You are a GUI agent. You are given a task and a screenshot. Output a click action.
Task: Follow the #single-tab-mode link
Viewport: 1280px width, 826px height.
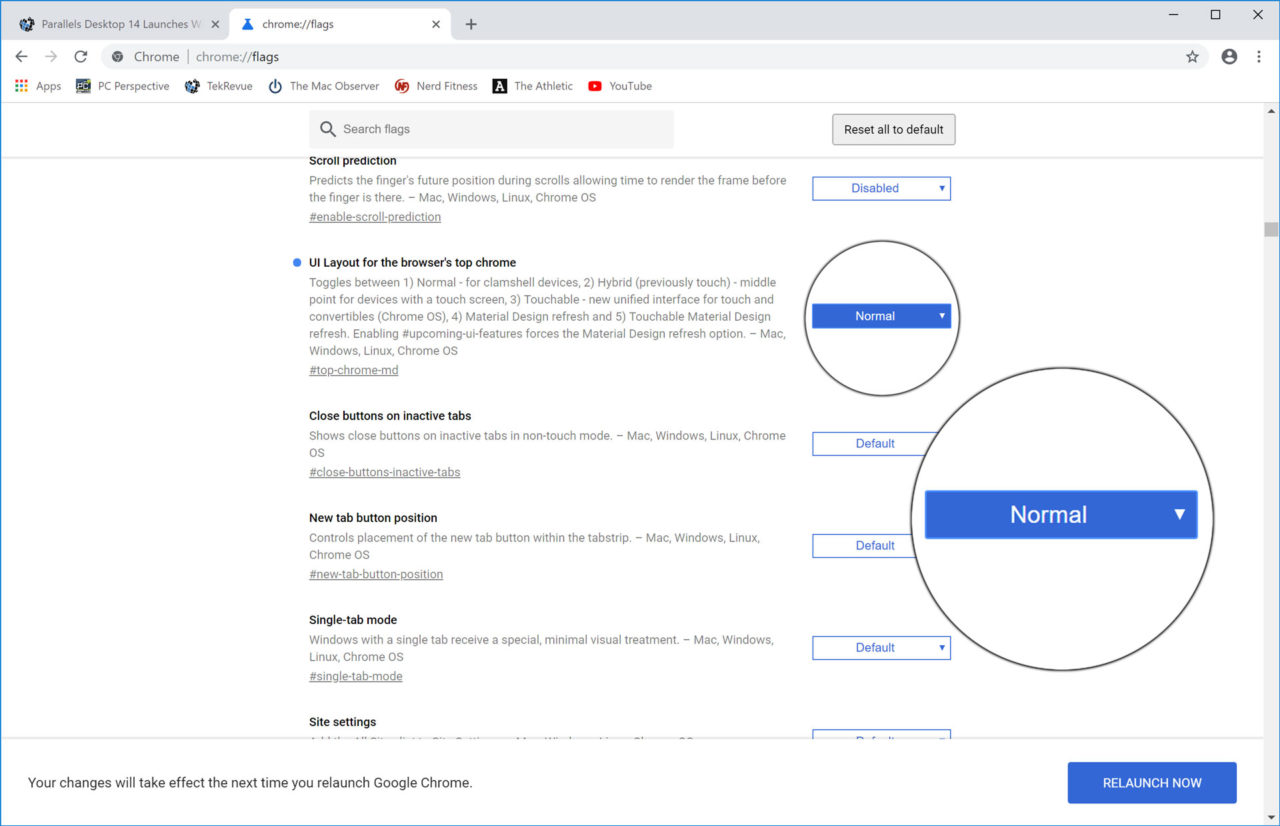356,676
